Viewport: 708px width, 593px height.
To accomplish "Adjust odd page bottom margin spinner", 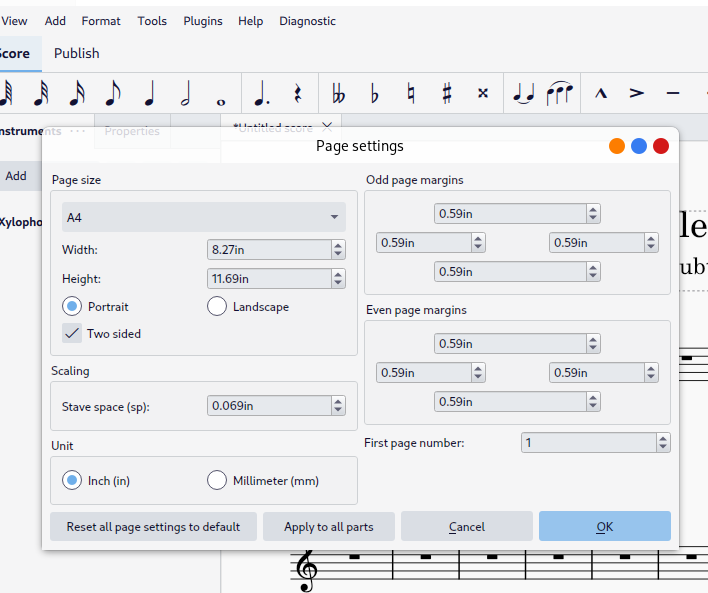I will 593,271.
